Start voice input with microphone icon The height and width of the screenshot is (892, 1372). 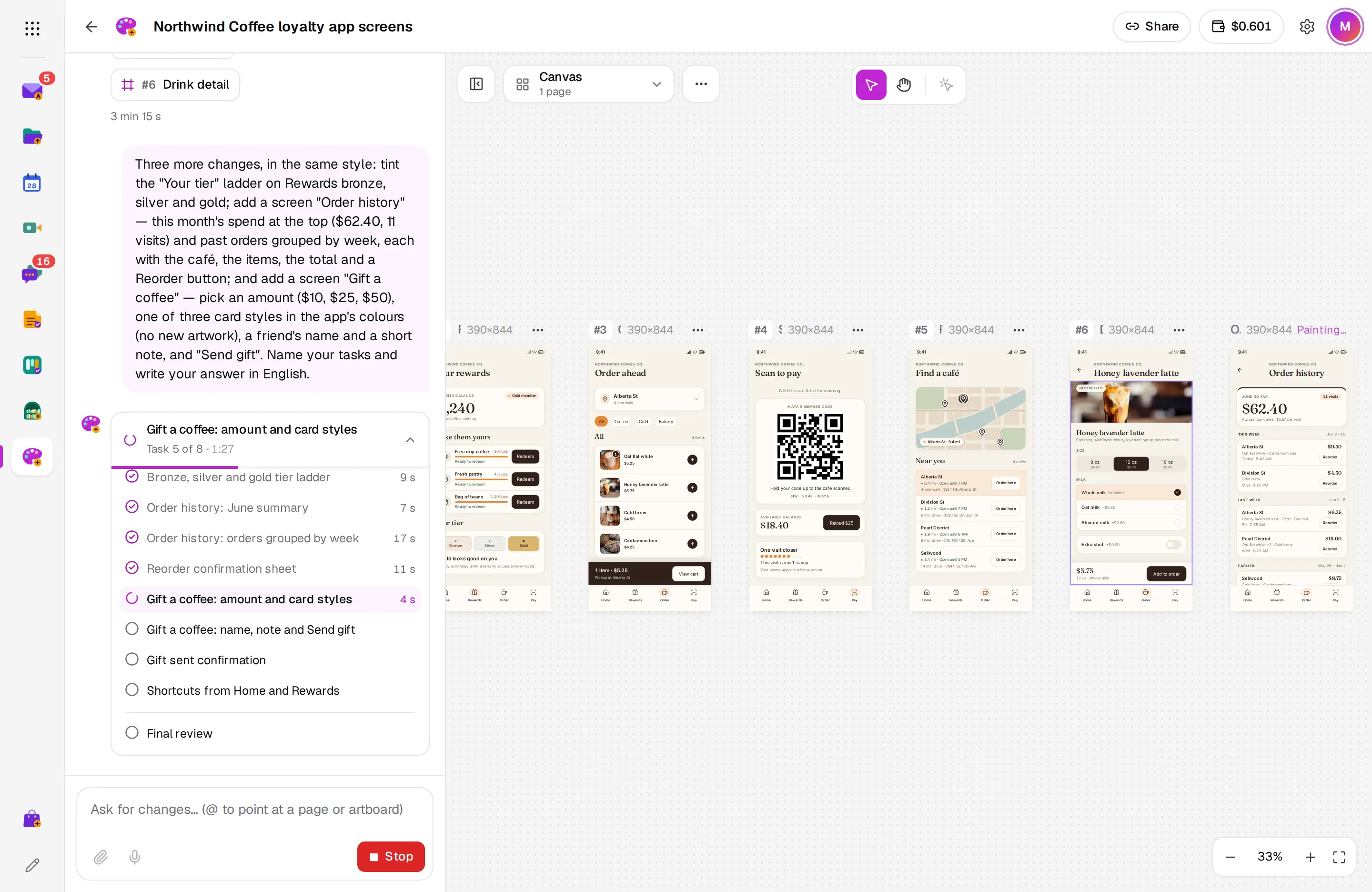tap(134, 857)
